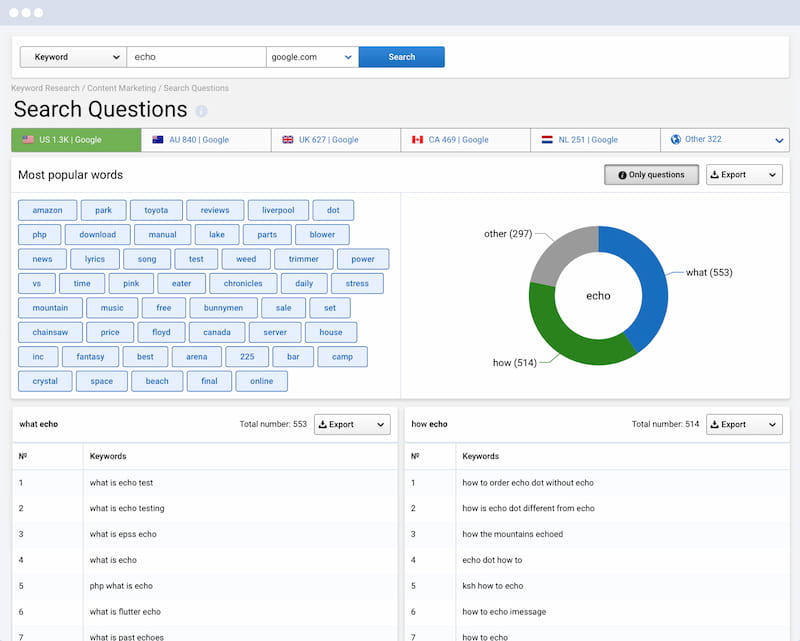The width and height of the screenshot is (800, 641).
Task: Expand the Other 322 countries chevron
Action: coord(779,141)
